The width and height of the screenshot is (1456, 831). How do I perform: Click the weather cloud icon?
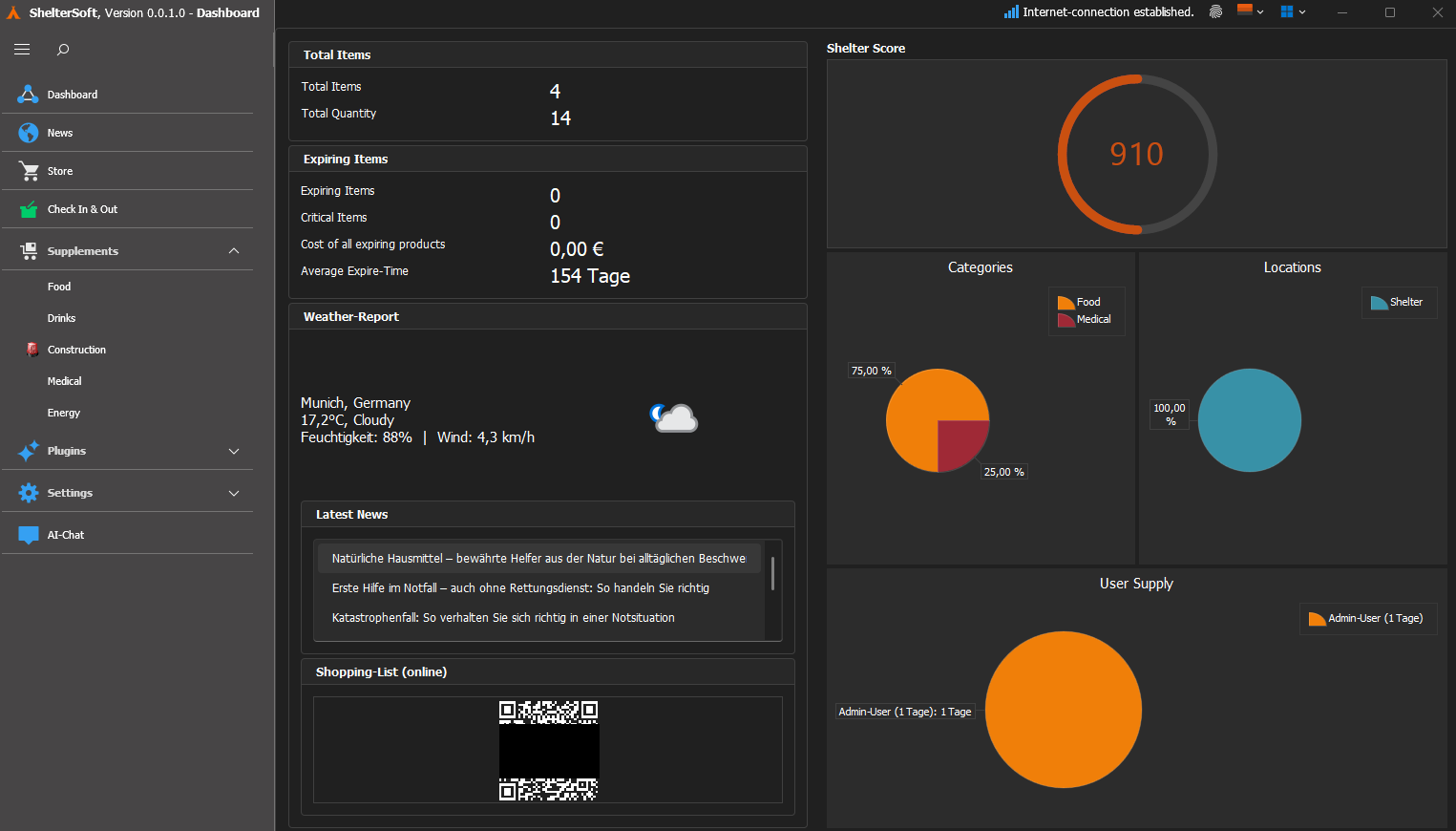point(675,418)
